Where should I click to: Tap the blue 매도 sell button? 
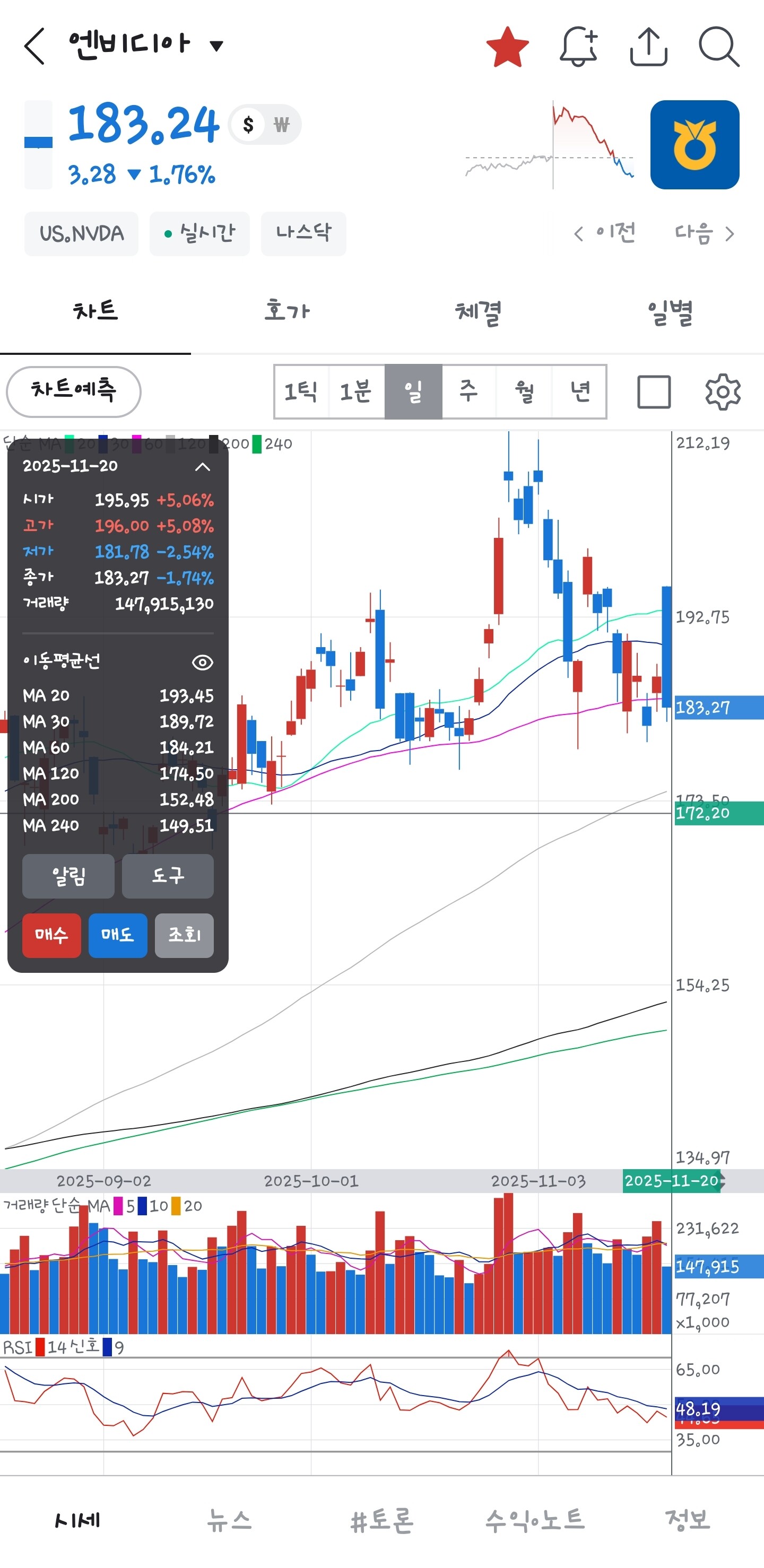pyautogui.click(x=117, y=936)
